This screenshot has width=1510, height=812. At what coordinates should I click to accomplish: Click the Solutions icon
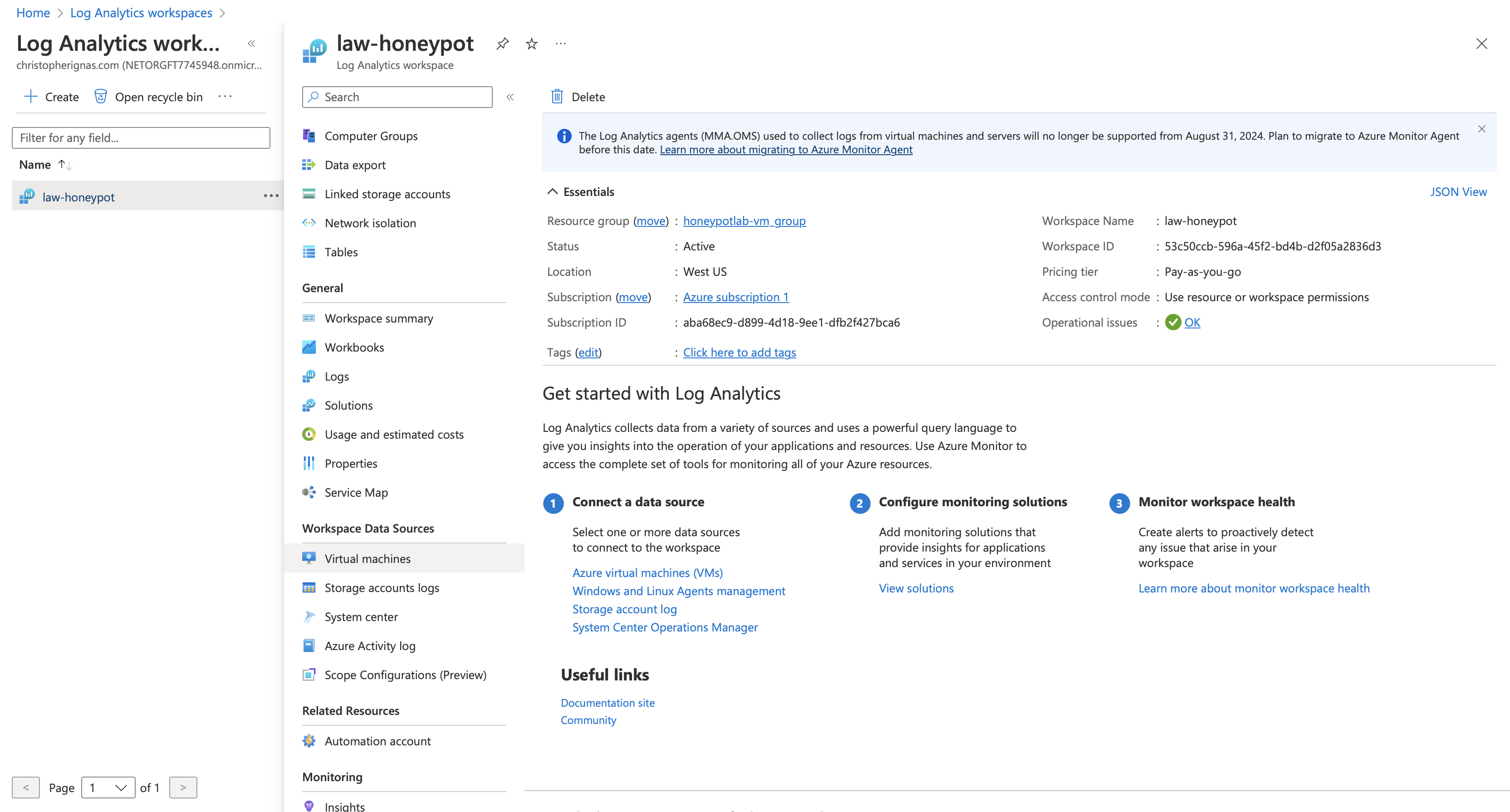[309, 406]
